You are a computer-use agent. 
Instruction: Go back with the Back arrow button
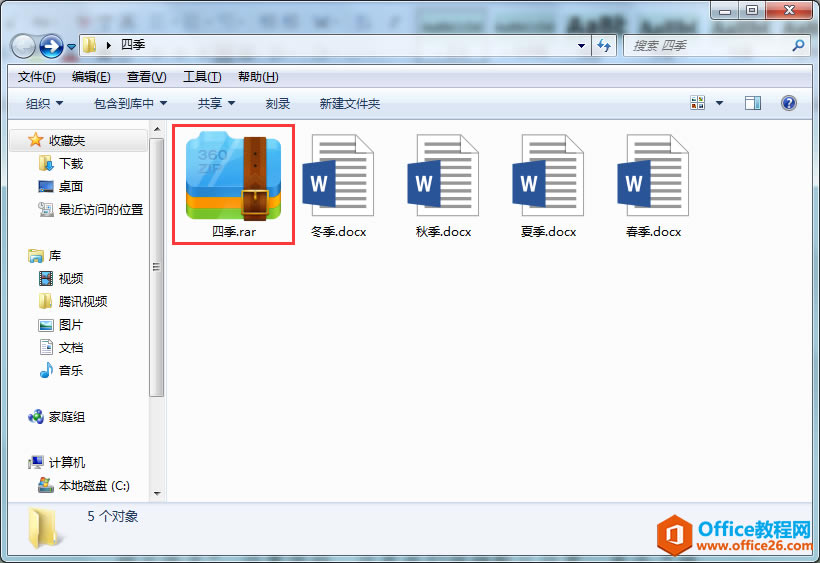click(x=23, y=47)
